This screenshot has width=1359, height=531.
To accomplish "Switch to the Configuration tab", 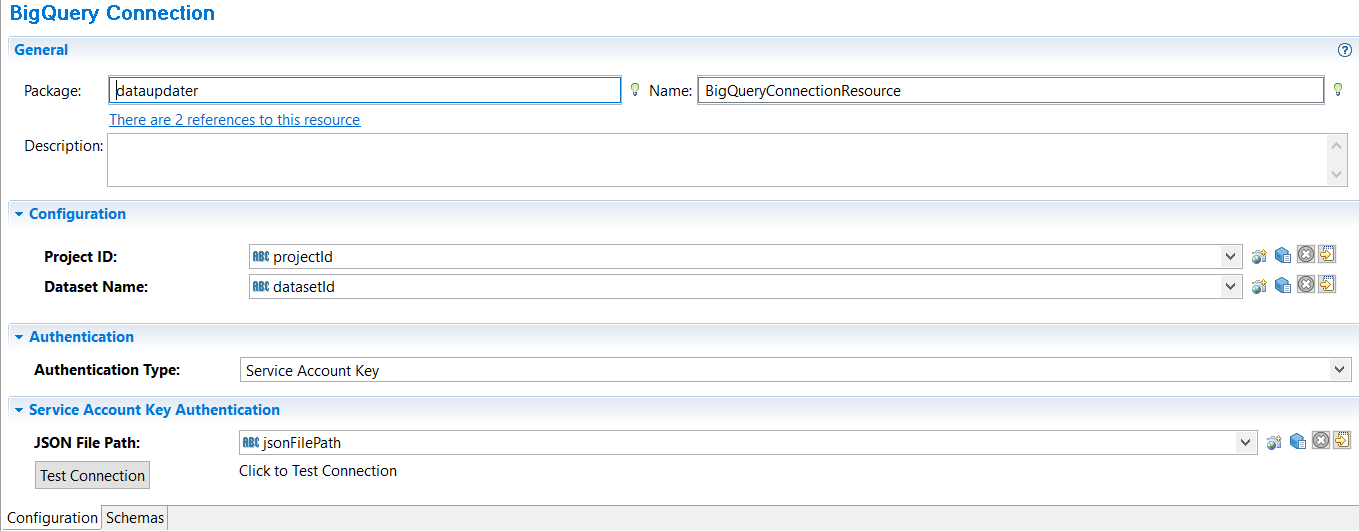I will click(52, 518).
